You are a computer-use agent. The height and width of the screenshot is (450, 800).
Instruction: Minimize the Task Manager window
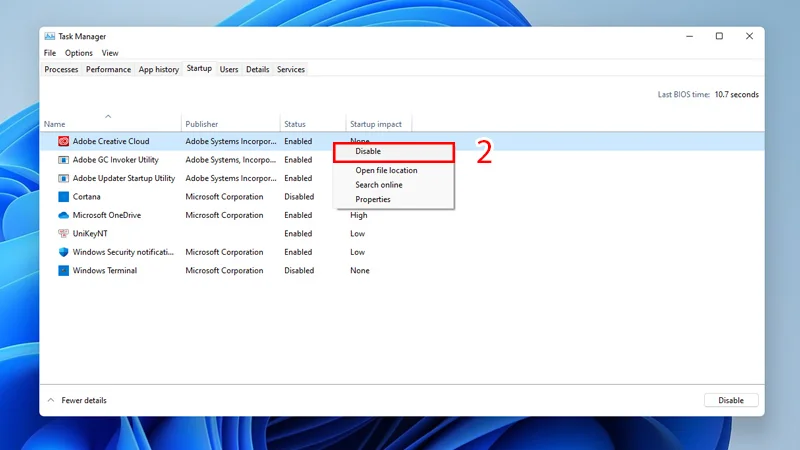click(689, 36)
